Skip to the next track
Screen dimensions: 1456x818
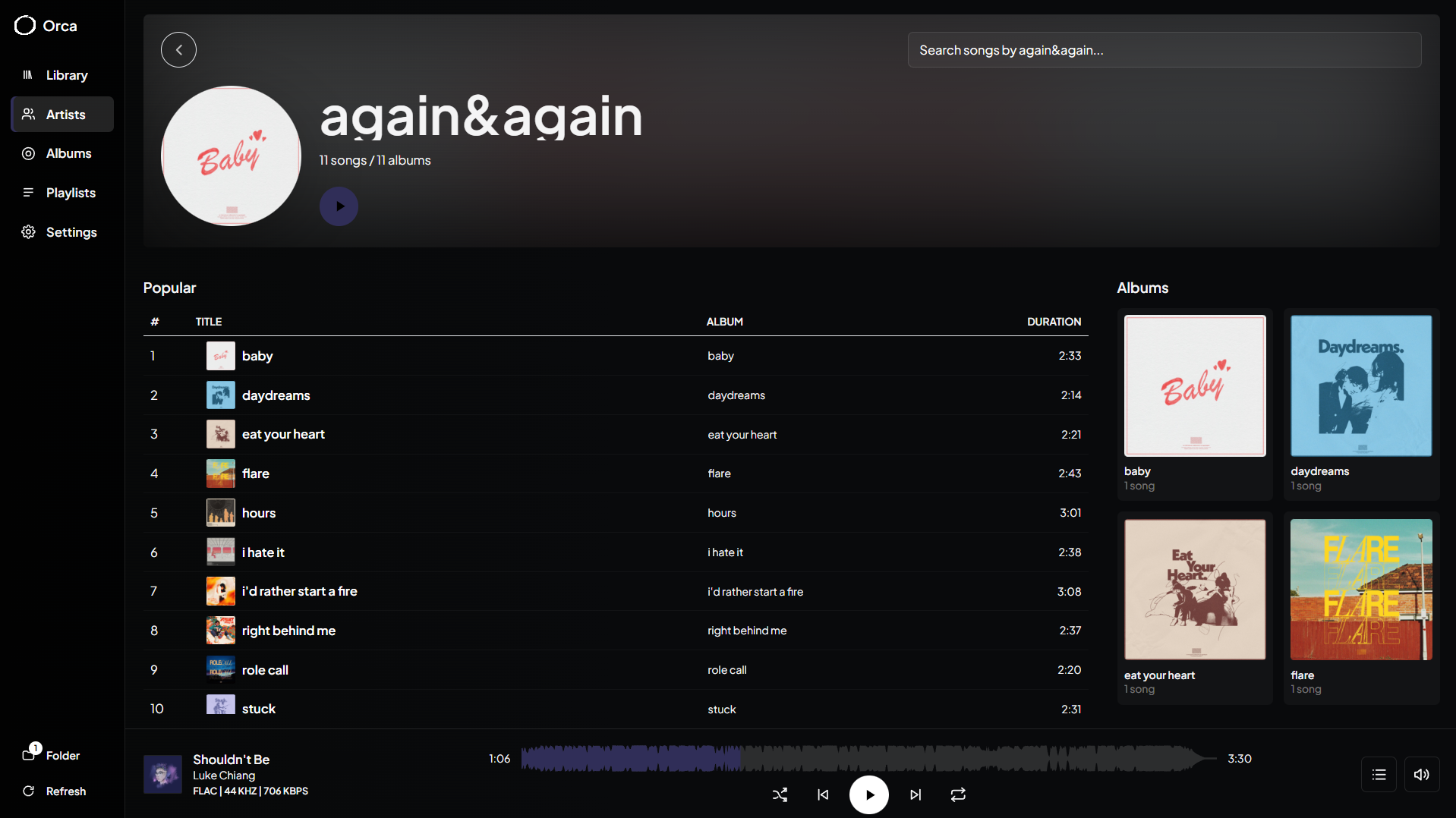[916, 794]
